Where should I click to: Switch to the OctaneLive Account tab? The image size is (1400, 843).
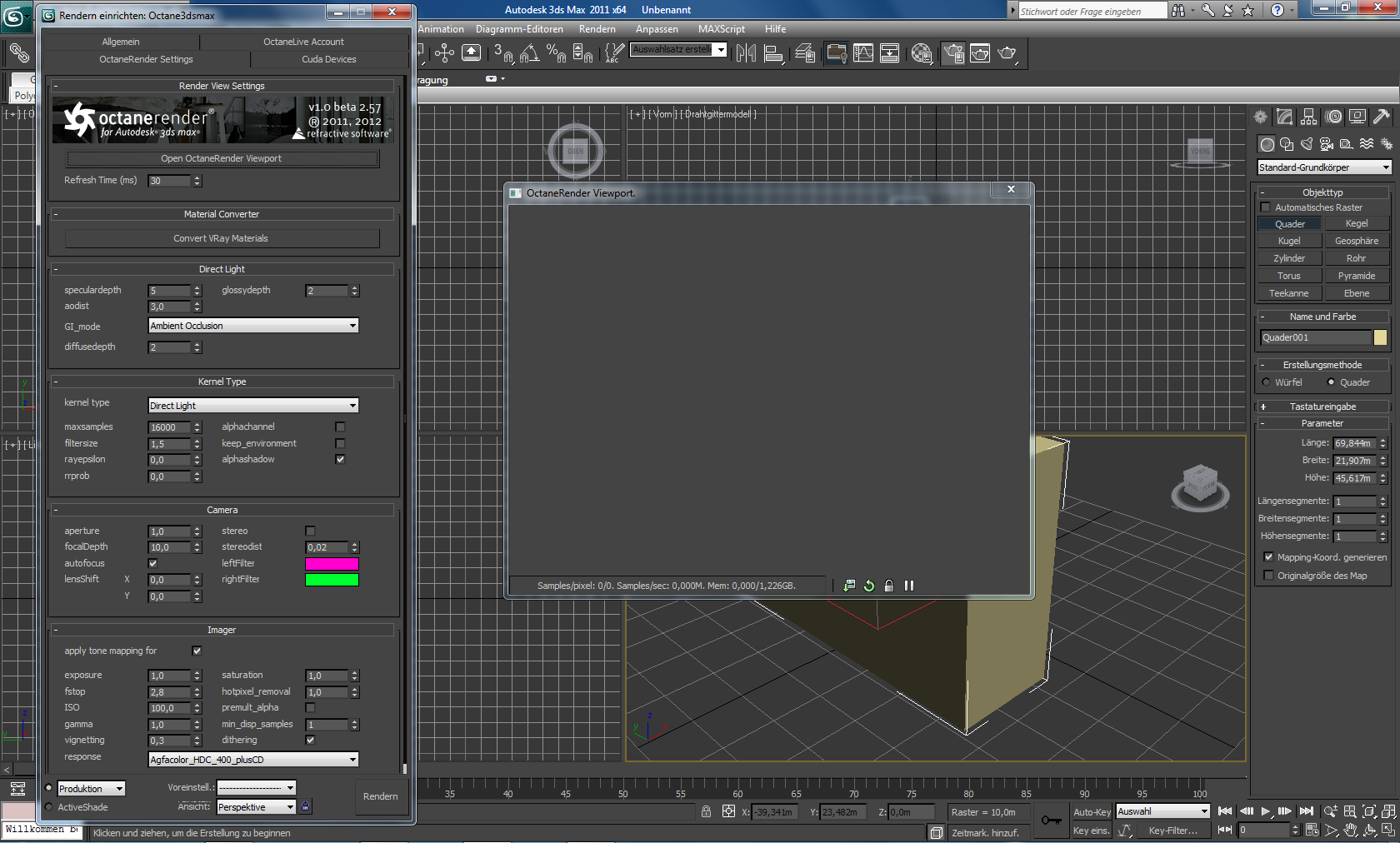coord(303,42)
